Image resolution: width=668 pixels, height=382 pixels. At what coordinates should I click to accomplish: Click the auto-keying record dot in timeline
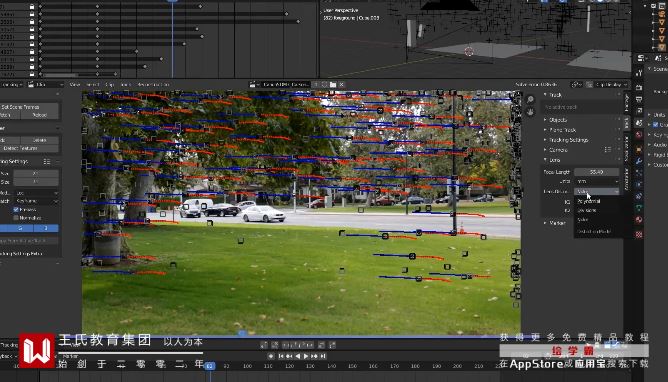271,356
